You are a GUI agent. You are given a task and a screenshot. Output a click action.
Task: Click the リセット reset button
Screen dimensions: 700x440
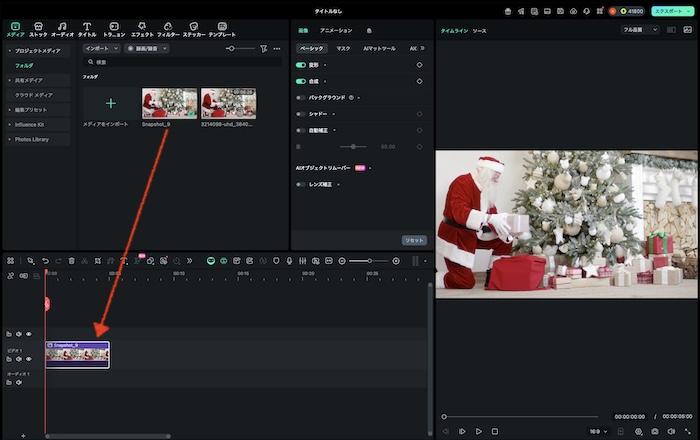point(414,240)
